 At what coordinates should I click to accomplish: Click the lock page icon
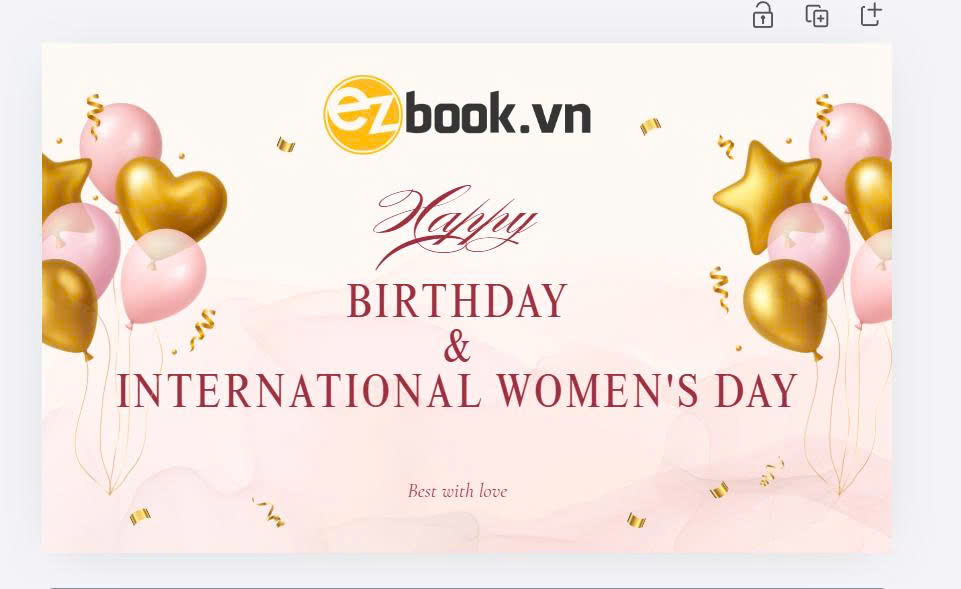762,15
